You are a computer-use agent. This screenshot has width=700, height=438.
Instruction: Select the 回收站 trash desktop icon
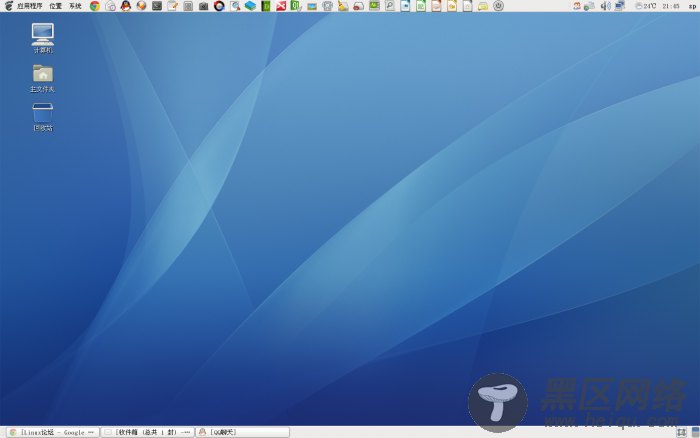pos(43,117)
